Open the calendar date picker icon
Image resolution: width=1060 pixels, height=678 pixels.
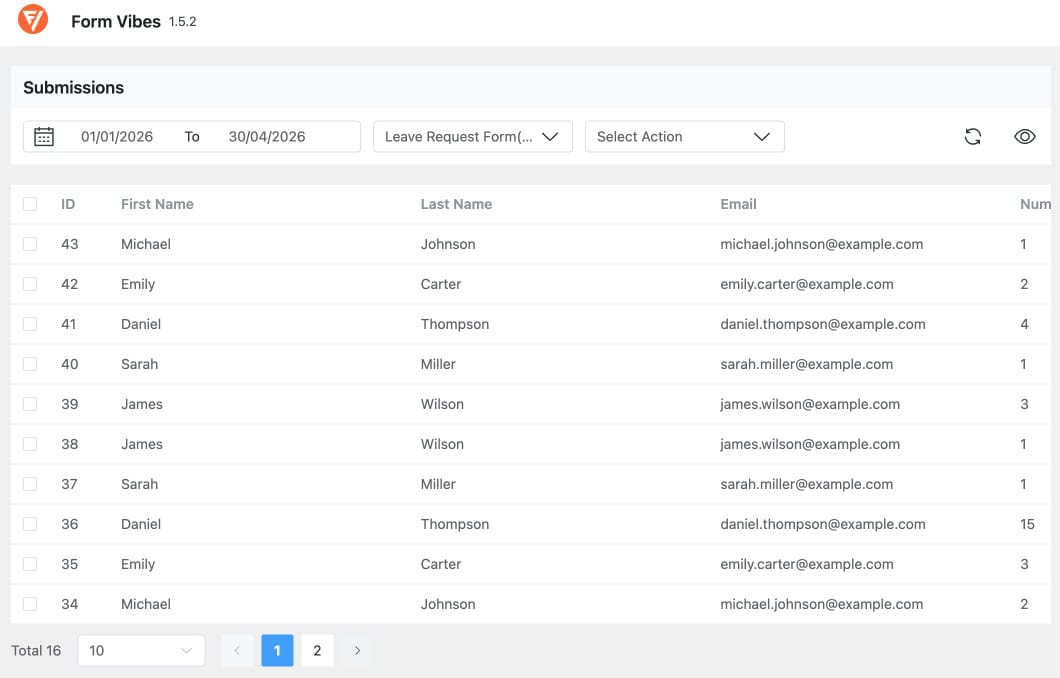point(44,137)
